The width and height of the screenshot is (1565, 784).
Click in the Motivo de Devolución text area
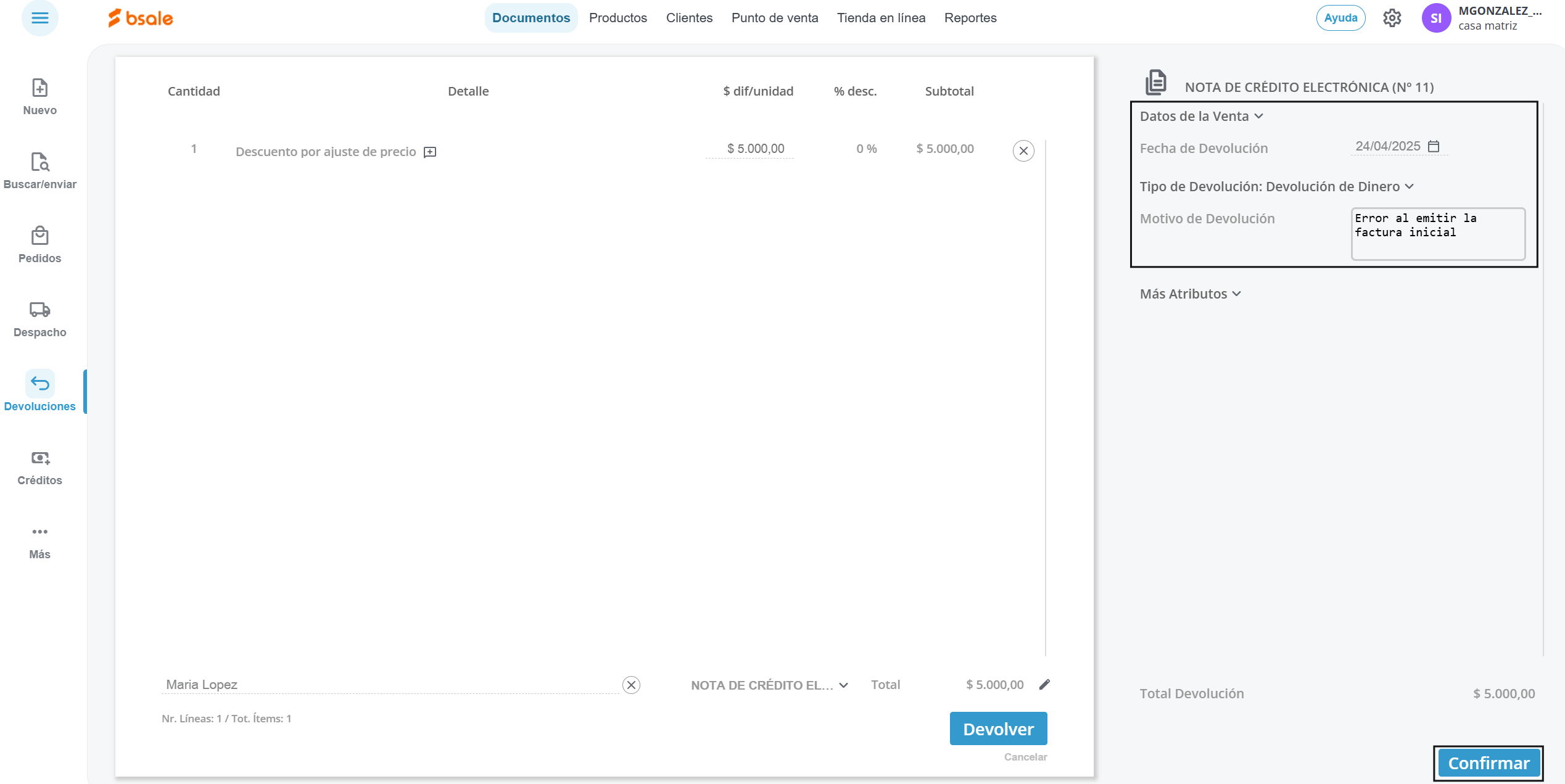1437,234
